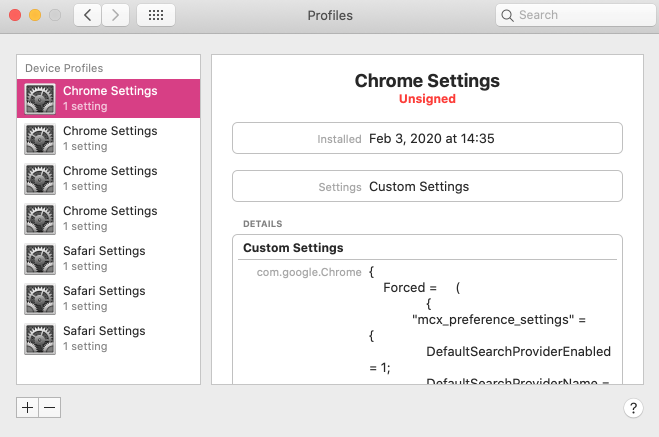Click the installed date Feb 3, 2020 at 14:35
659x437 pixels.
pos(432,139)
